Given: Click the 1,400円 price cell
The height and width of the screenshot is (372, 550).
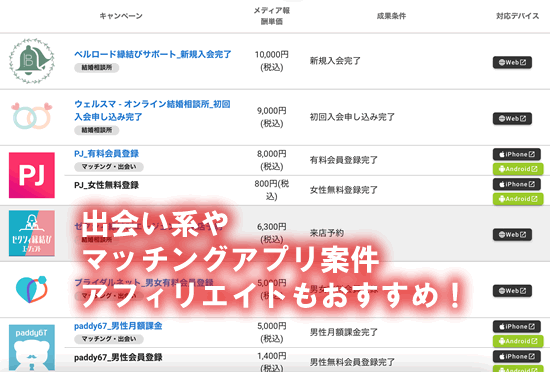Looking at the screenshot, I should pyautogui.click(x=271, y=362).
